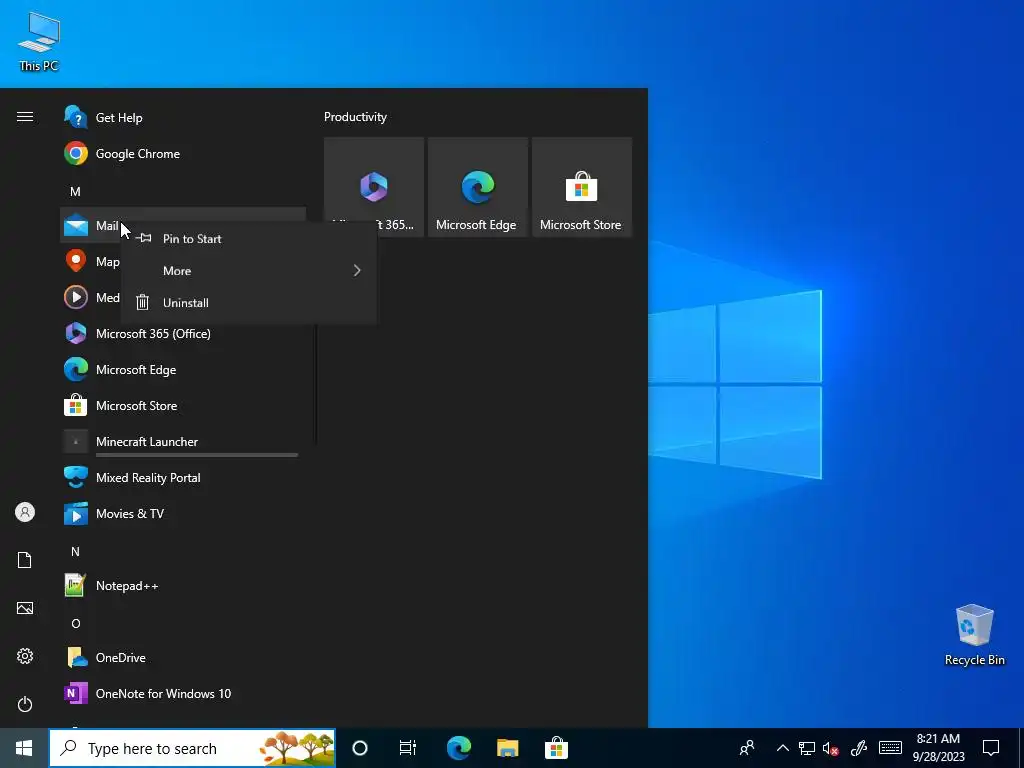This screenshot has height=768, width=1024.
Task: Open network icon in system tray
Action: click(807, 748)
